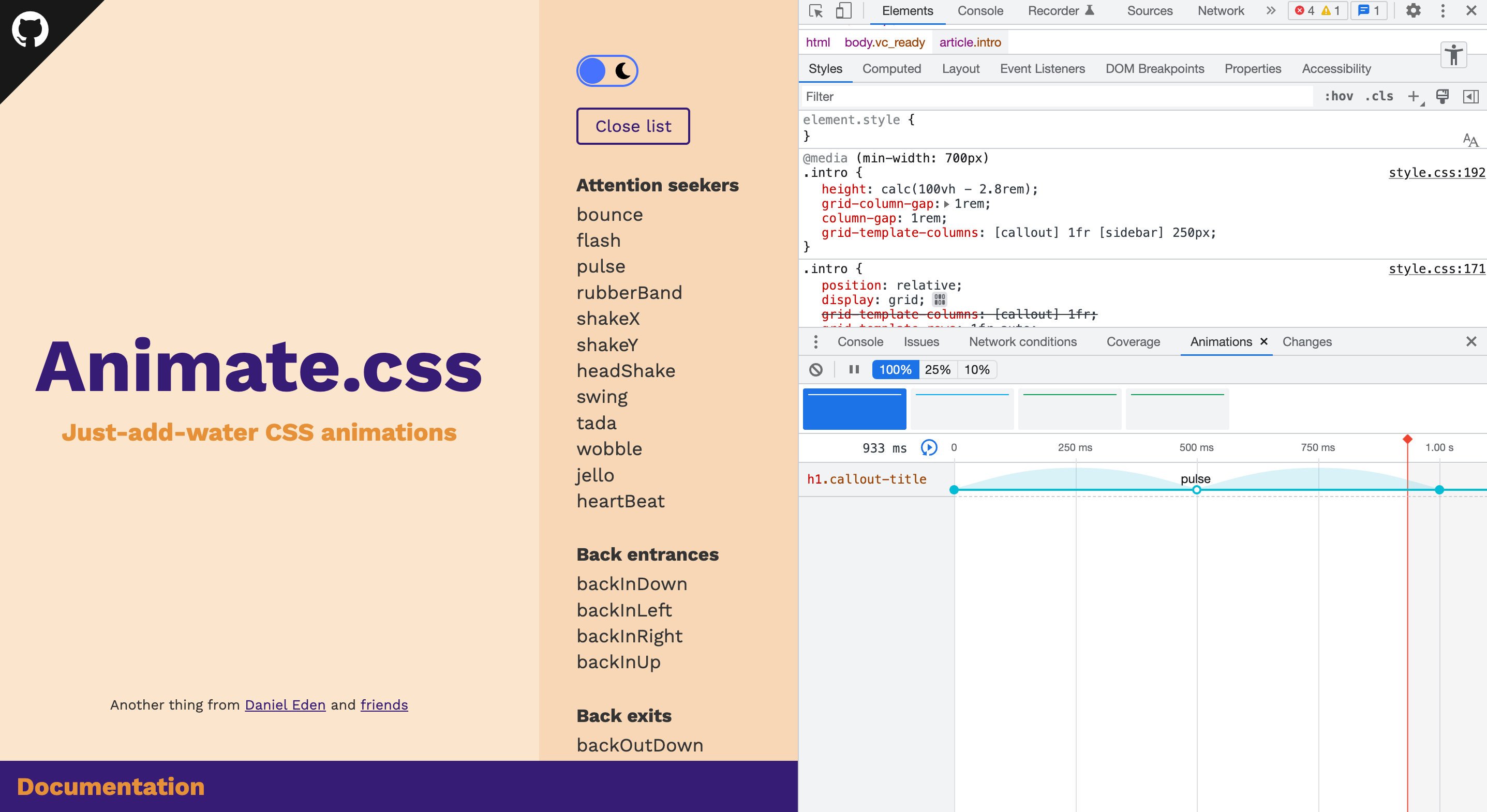Toggle the :hov element state option

click(1338, 96)
